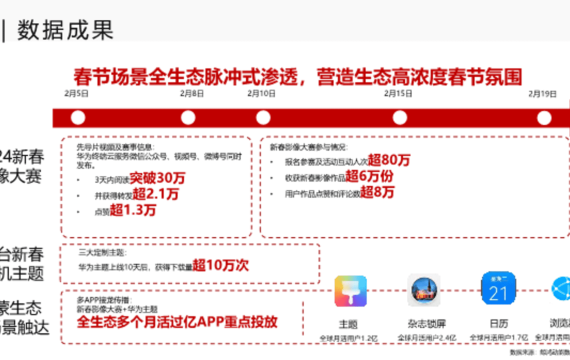Image resolution: width=570 pixels, height=360 pixels.
Task: Click the date label 2月15日
Action: 398,93
